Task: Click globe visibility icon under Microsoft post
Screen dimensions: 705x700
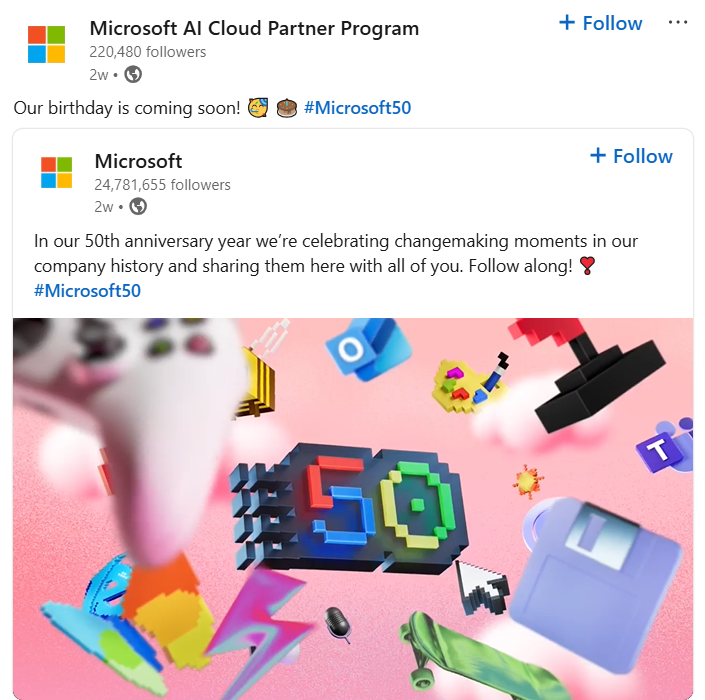Action: pos(138,207)
